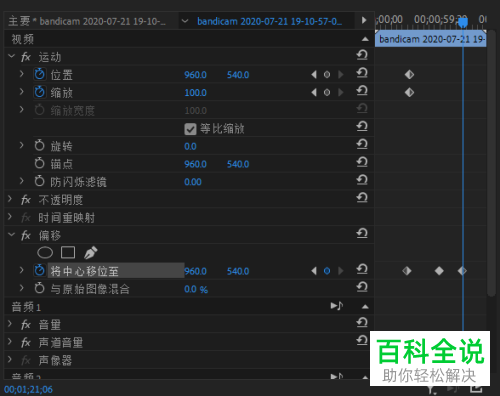Reset 与原始图像混合 parameter
The image size is (500, 396).
(x=362, y=287)
